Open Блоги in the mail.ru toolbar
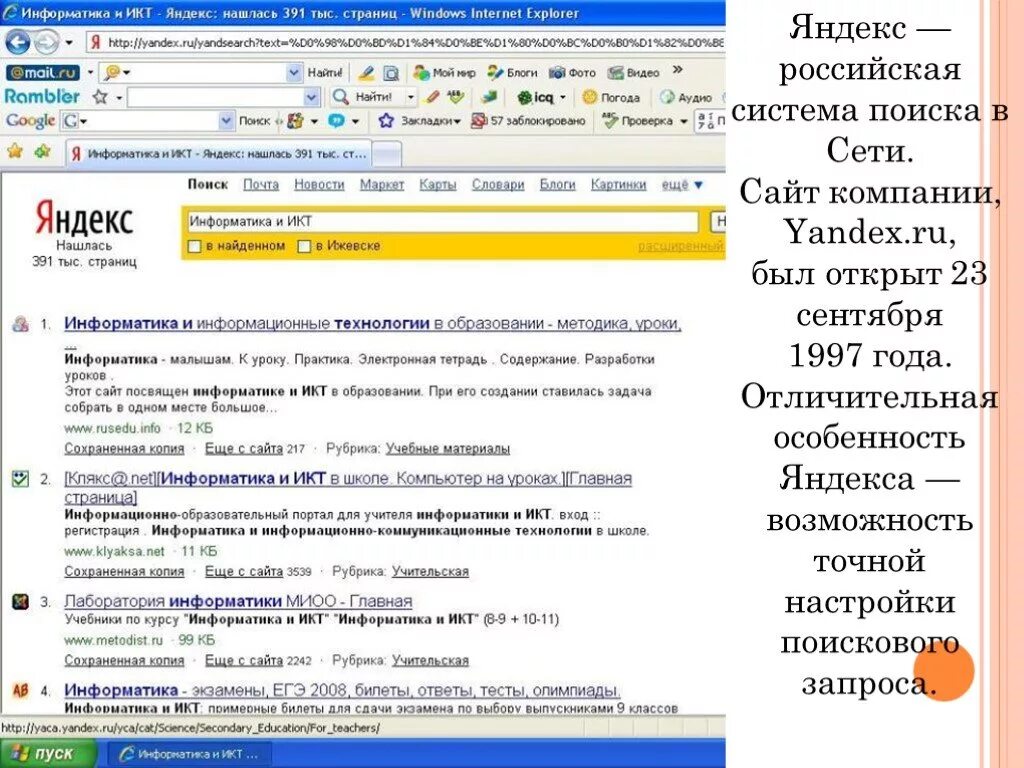 click(513, 72)
